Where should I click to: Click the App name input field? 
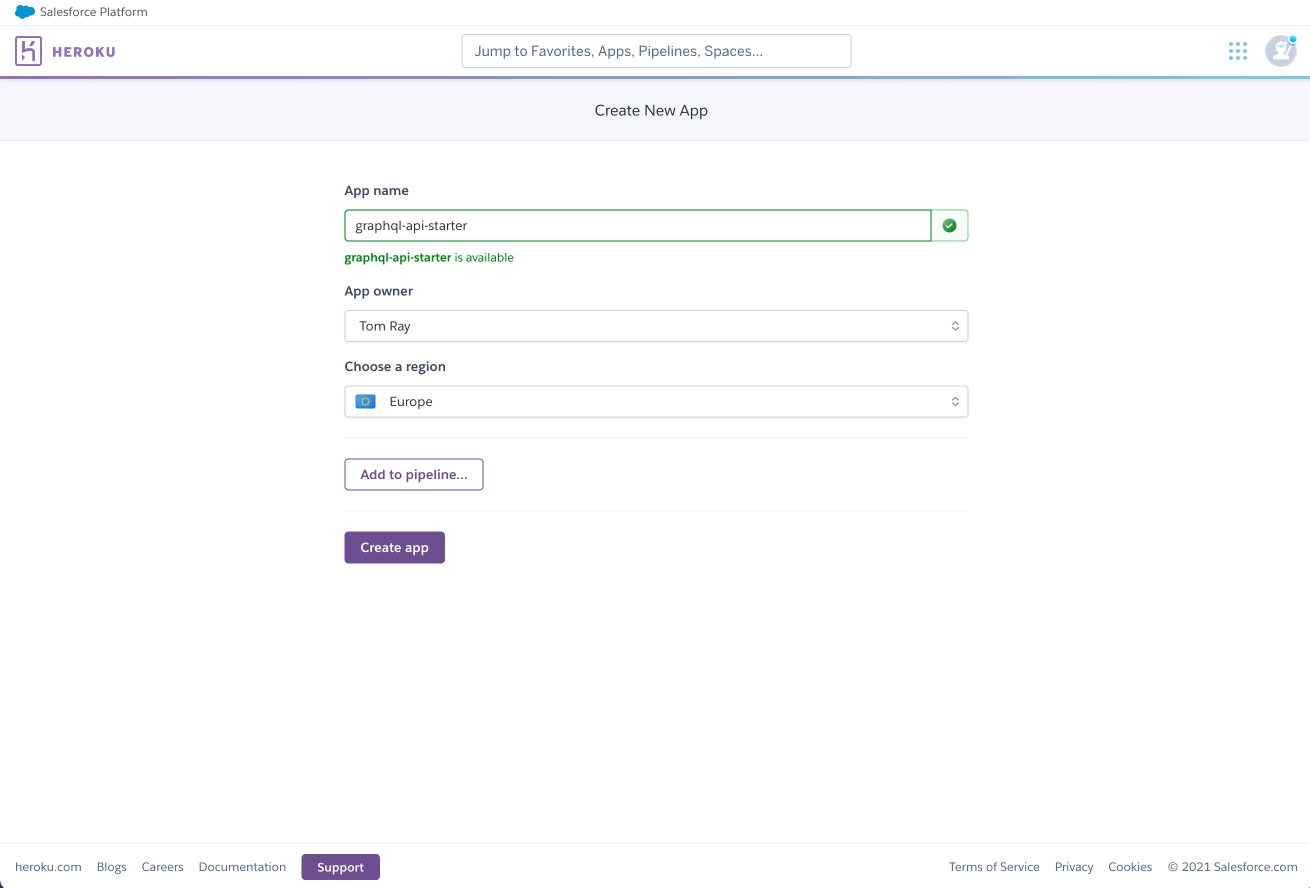pos(638,226)
